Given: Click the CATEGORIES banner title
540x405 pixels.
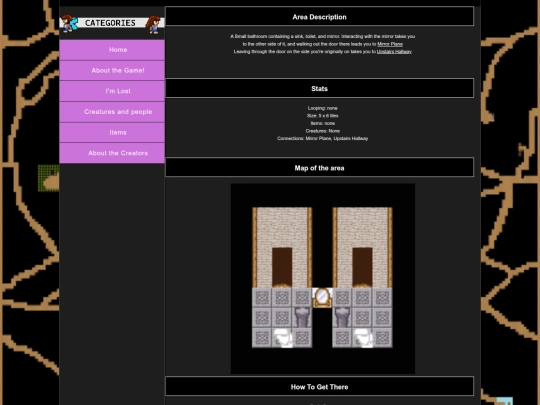Looking at the screenshot, I should (110, 23).
